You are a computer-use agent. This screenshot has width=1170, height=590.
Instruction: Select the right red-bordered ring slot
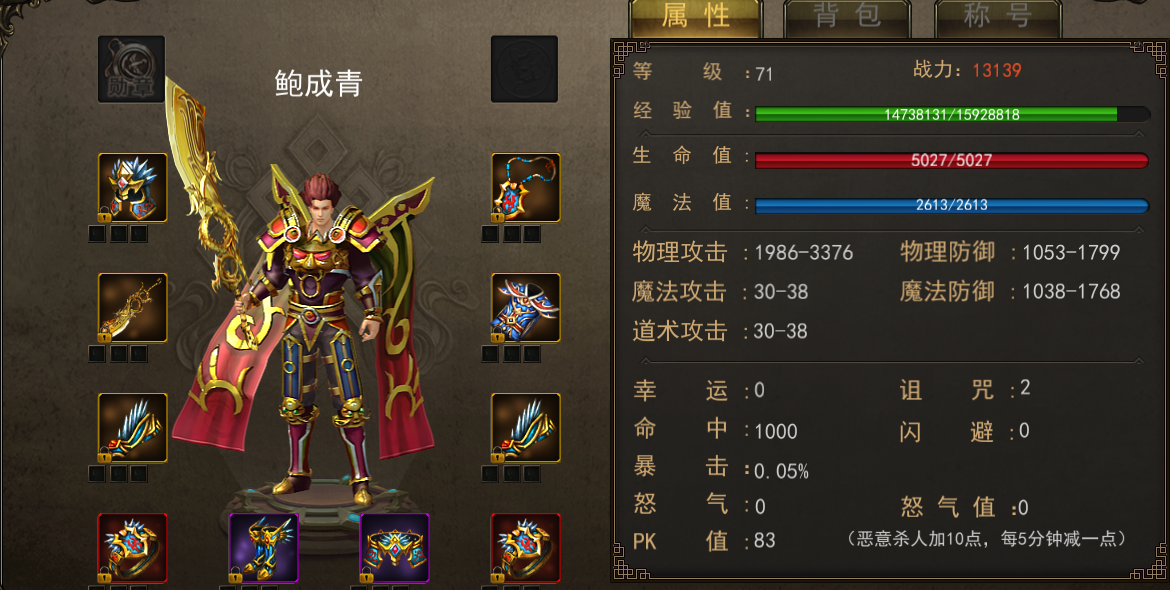(525, 547)
